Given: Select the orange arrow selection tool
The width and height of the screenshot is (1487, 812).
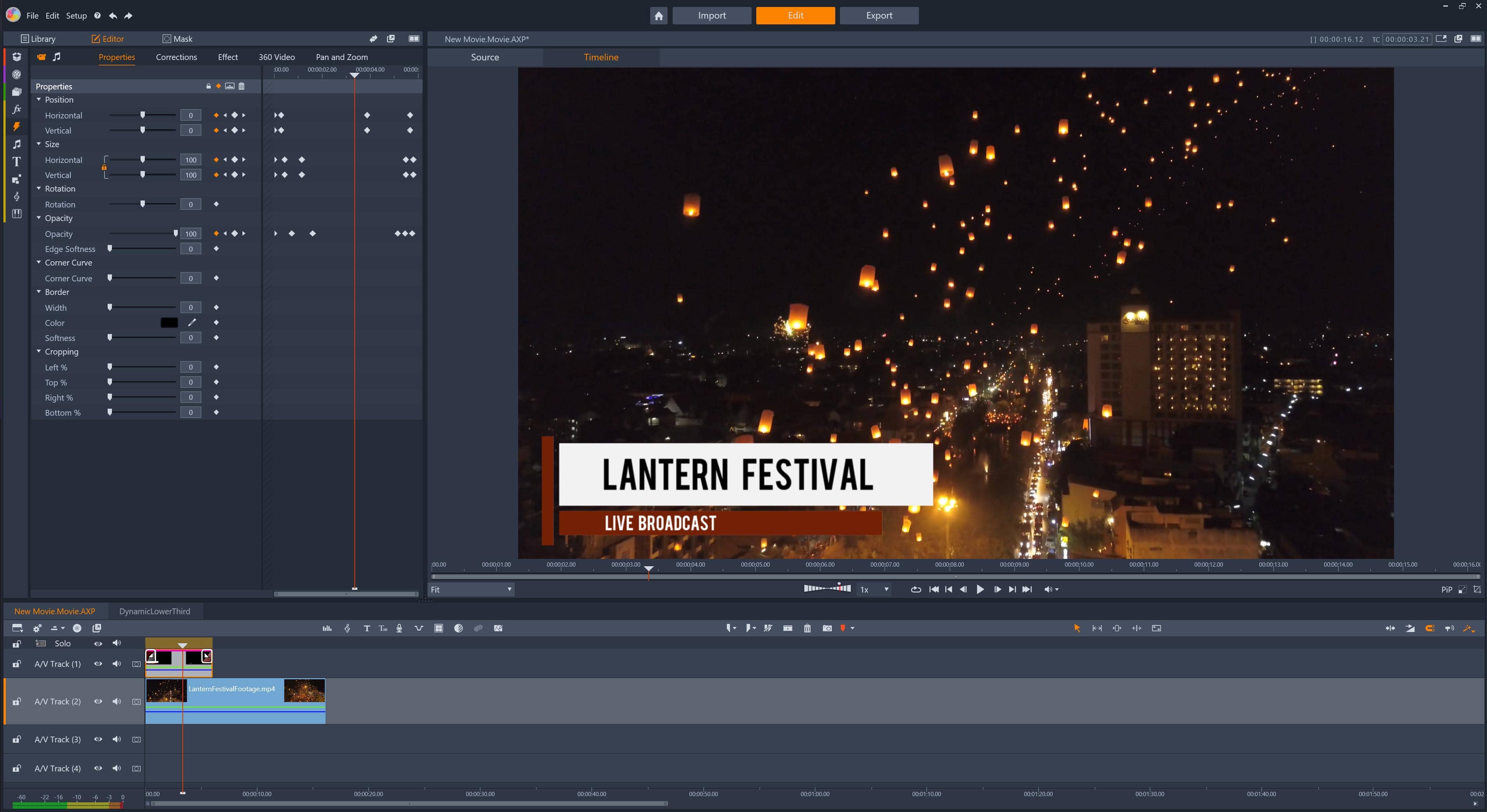Looking at the screenshot, I should tap(1077, 628).
